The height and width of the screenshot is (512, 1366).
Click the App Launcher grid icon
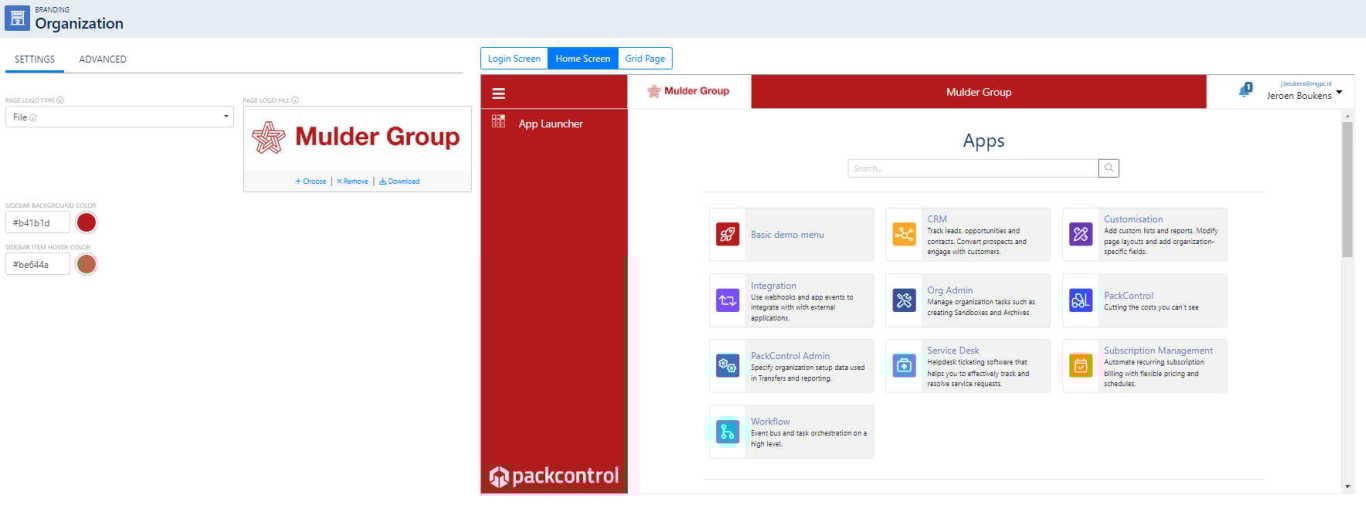pos(499,122)
